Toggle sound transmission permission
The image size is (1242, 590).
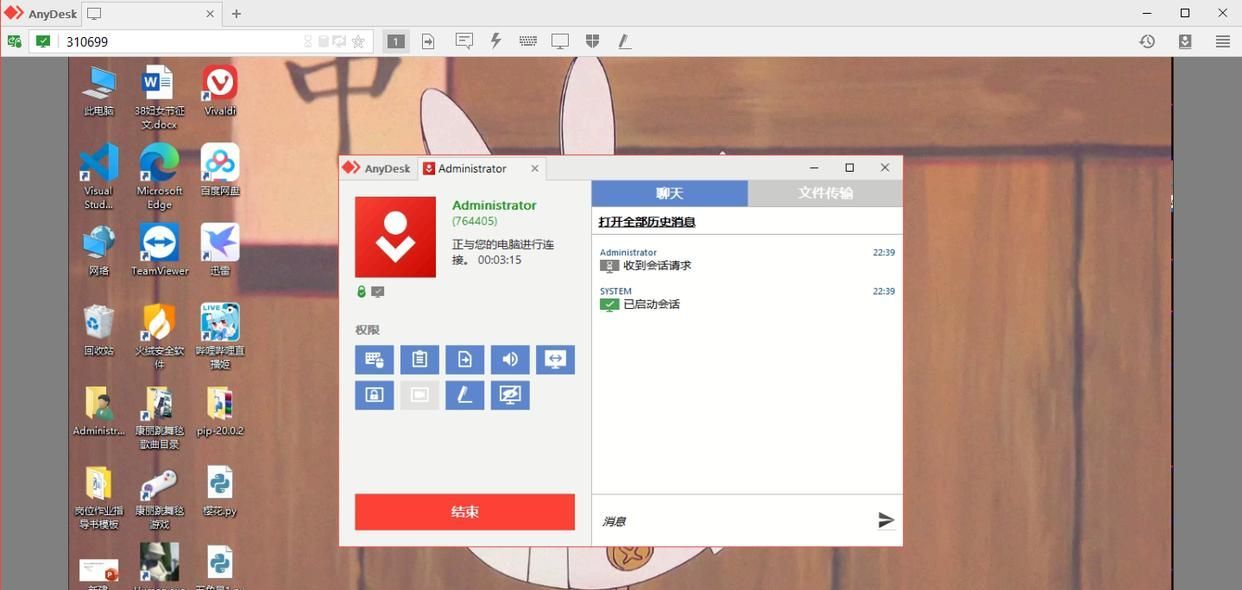510,360
